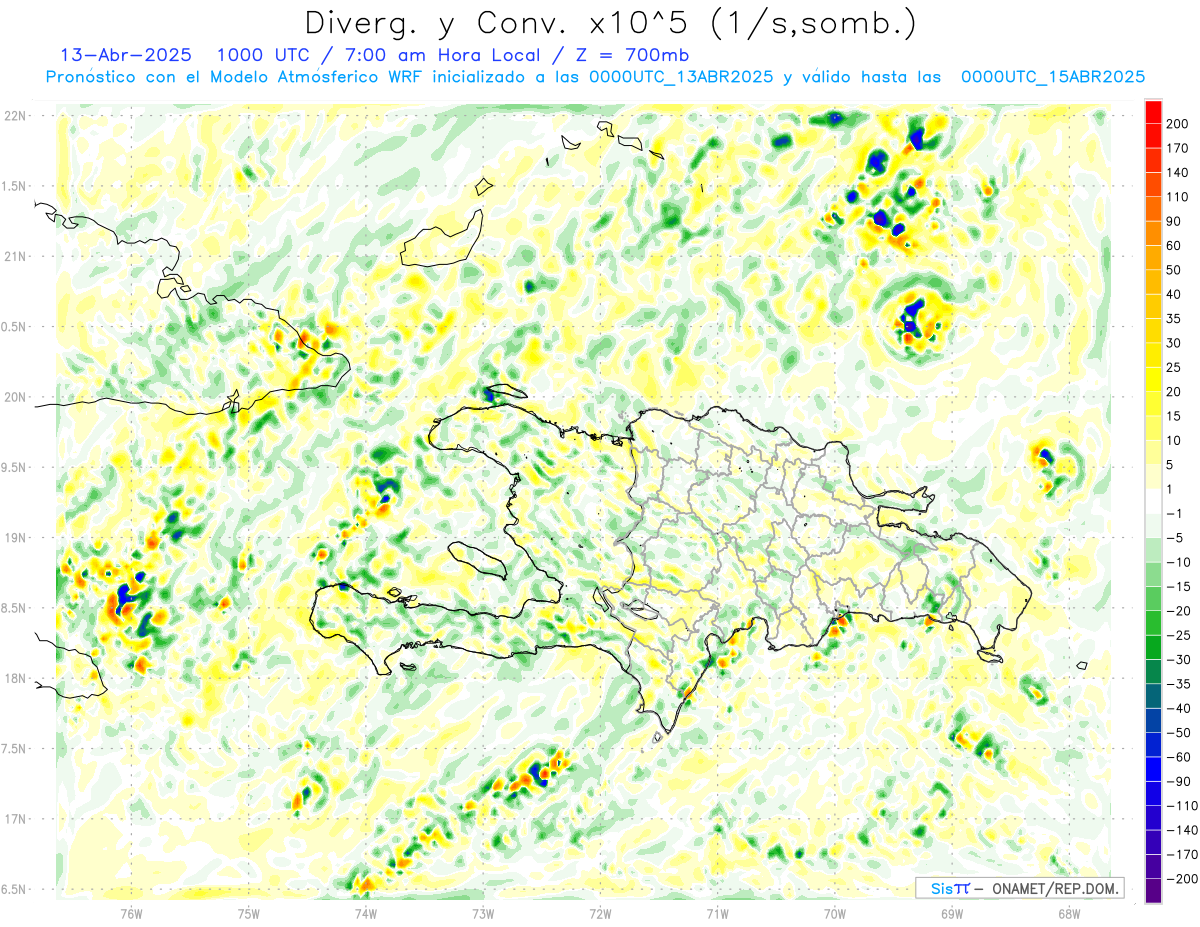Click the '-5' color scale value
This screenshot has height=927, width=1200.
click(1175, 538)
